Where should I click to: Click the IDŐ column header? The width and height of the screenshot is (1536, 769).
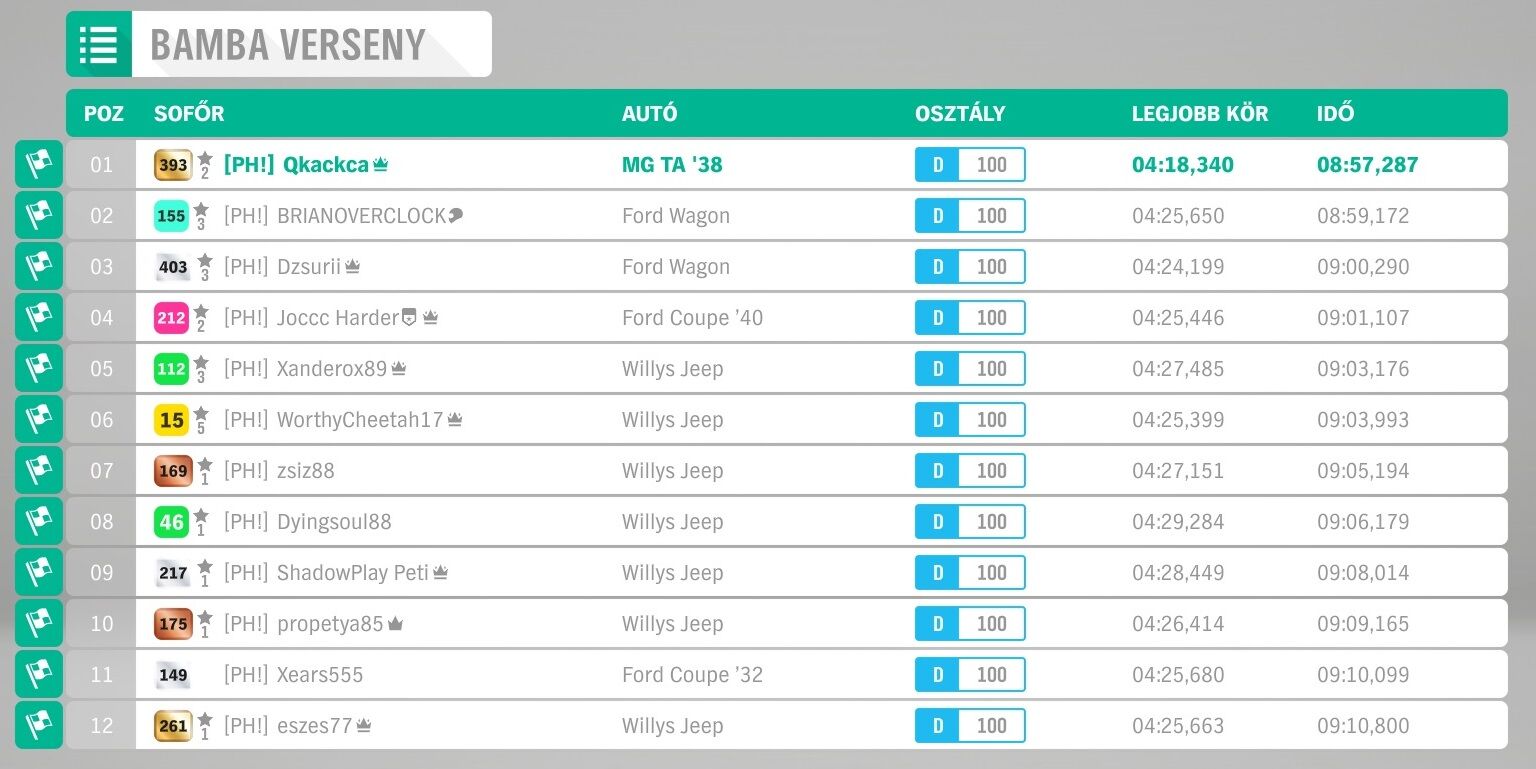coord(1336,113)
